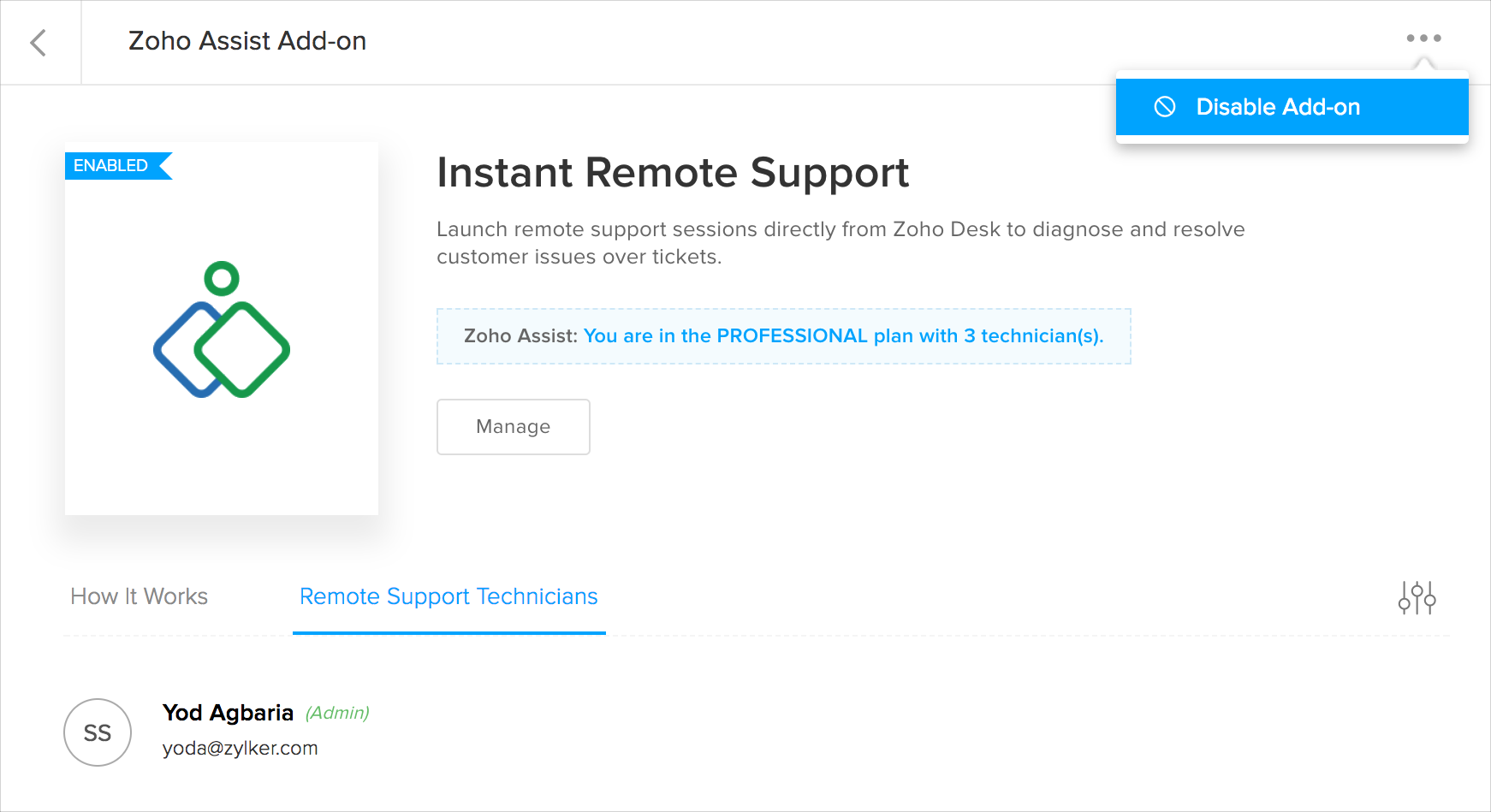
Task: Open the technician settings sliders icon
Action: point(1417,597)
